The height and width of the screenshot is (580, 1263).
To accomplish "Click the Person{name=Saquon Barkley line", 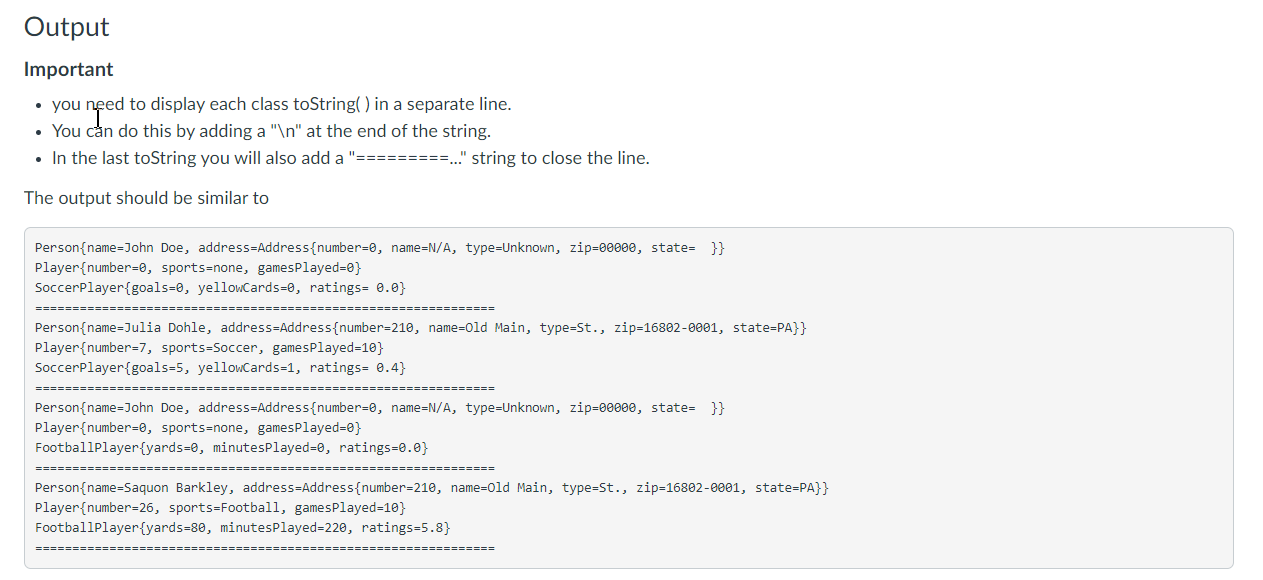I will click(432, 487).
